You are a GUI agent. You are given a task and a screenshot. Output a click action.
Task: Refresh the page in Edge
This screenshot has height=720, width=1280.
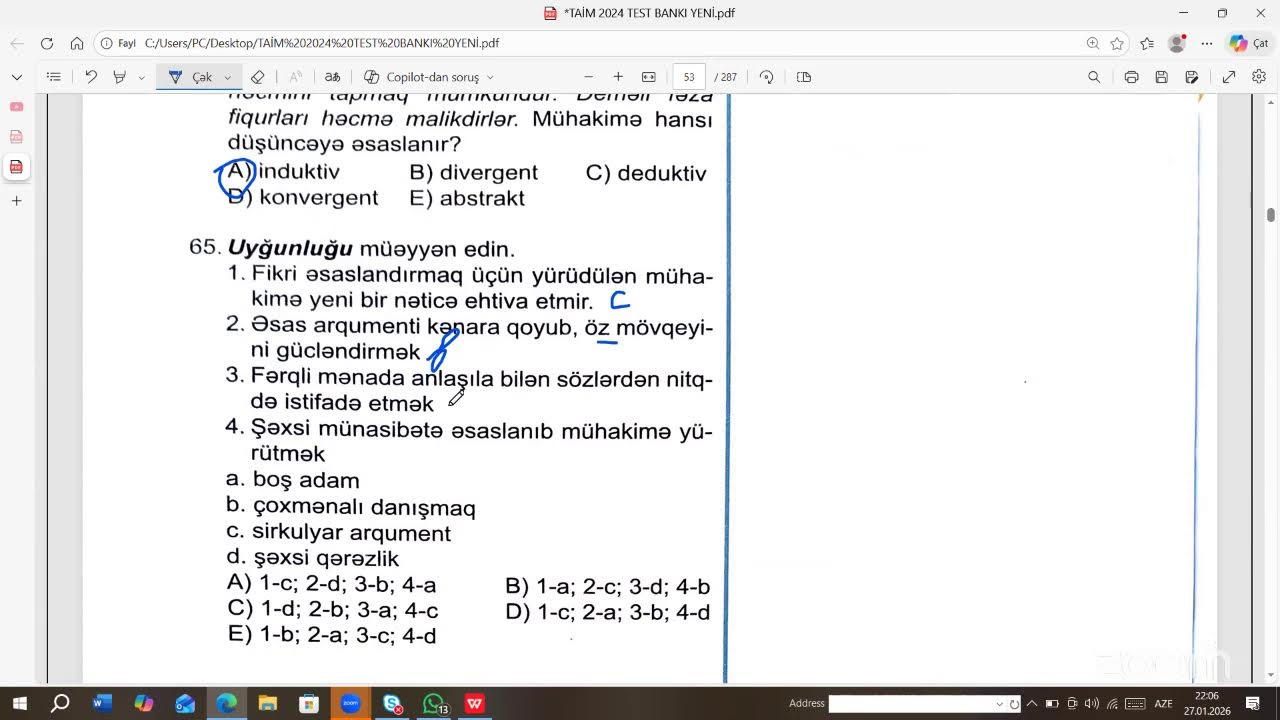pyautogui.click(x=47, y=43)
